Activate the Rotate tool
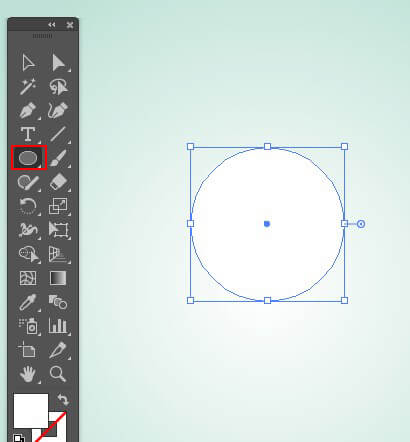Viewport: 410px width, 442px height. 28,206
